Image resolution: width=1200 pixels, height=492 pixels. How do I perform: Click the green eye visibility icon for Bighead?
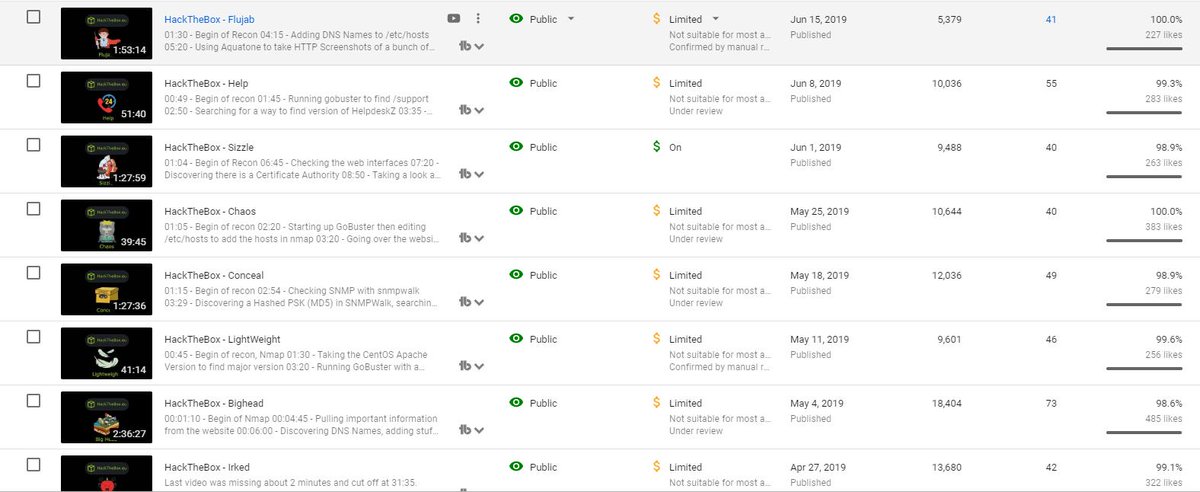pyautogui.click(x=516, y=403)
